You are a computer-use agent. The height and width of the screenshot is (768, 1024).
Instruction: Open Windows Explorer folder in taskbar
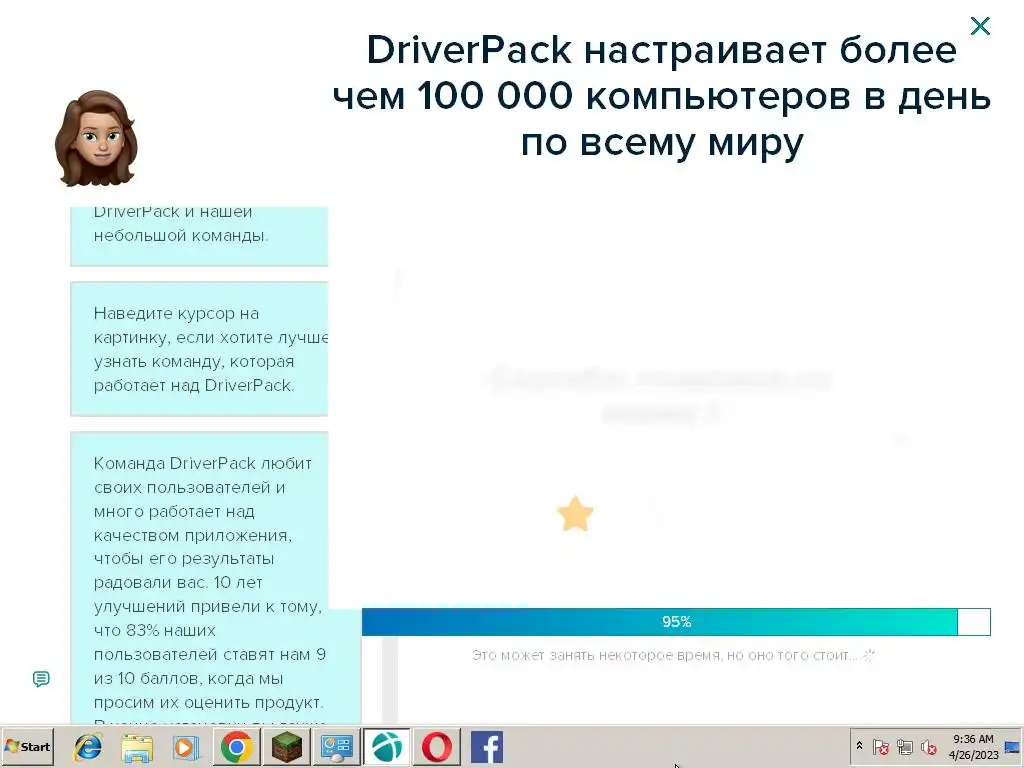click(137, 747)
